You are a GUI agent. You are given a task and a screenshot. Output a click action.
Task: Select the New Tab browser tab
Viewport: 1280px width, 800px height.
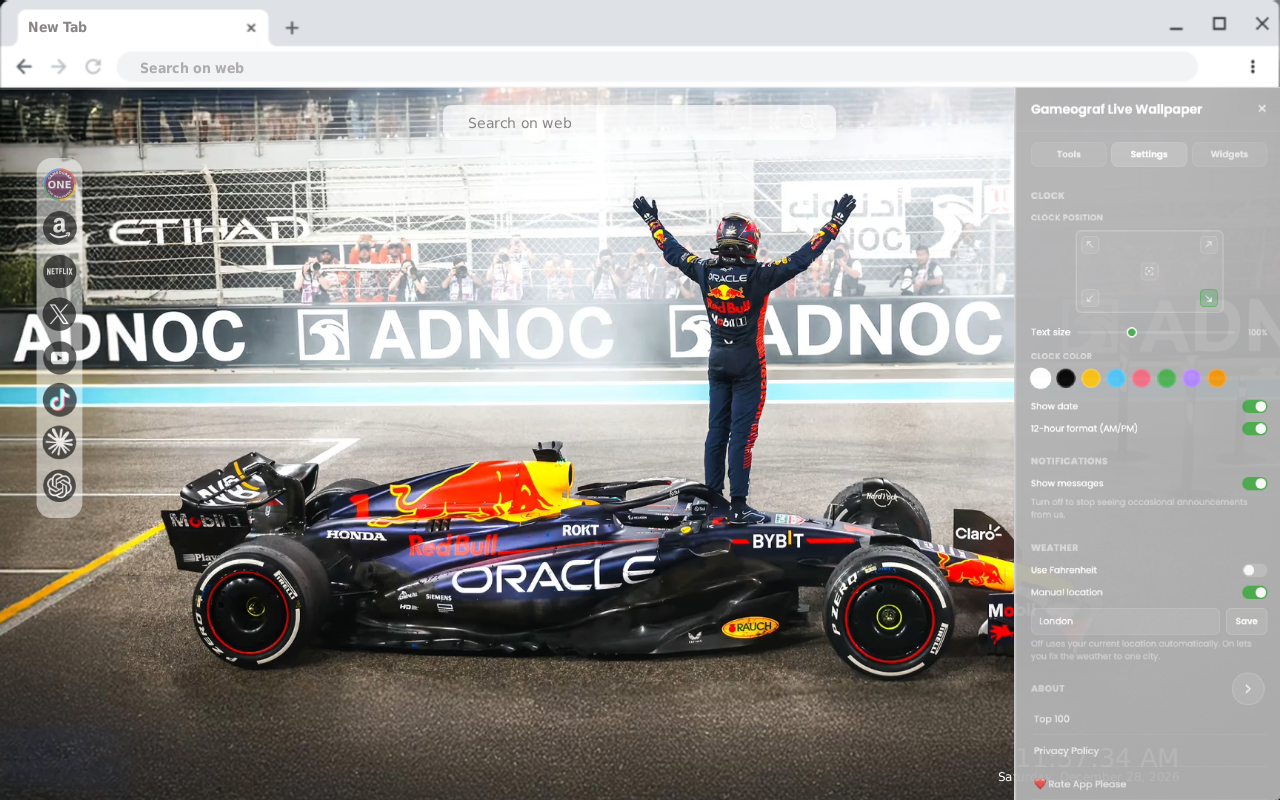coord(143,28)
